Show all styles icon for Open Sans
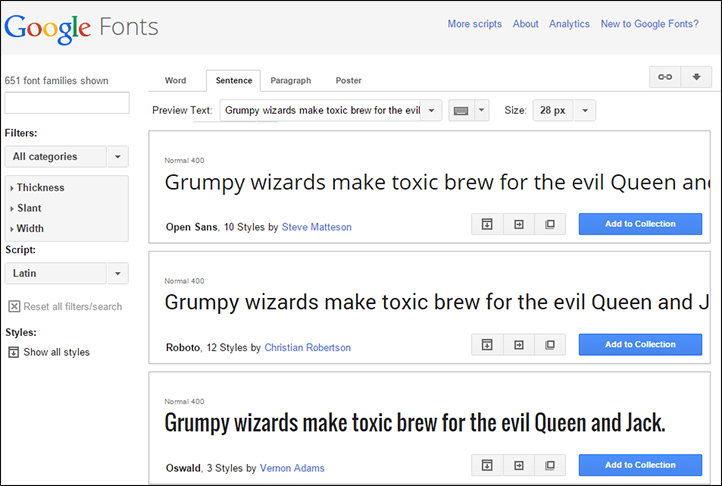Screen dimensions: 722x486 [x=487, y=224]
